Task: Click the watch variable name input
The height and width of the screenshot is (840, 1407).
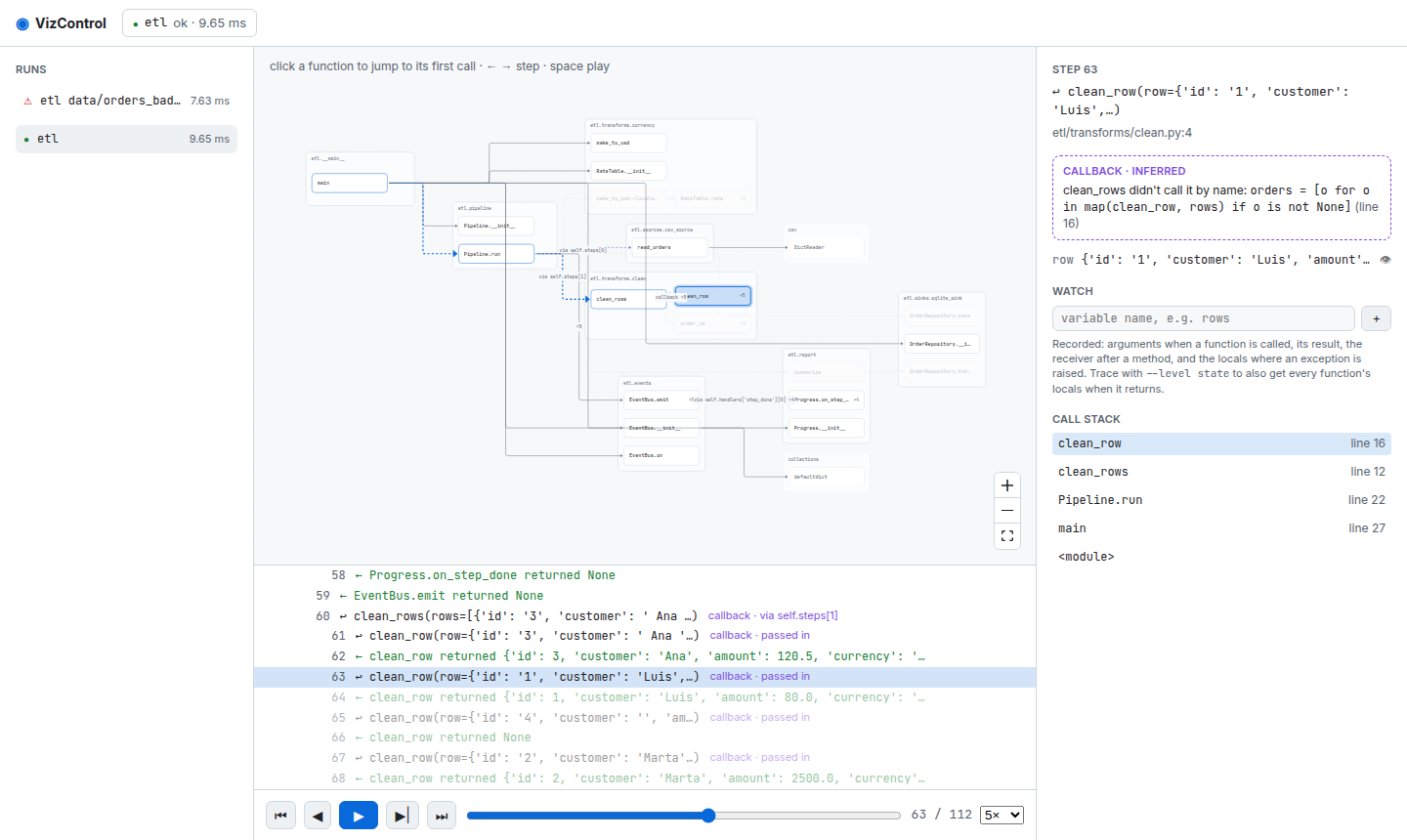Action: [x=1203, y=318]
